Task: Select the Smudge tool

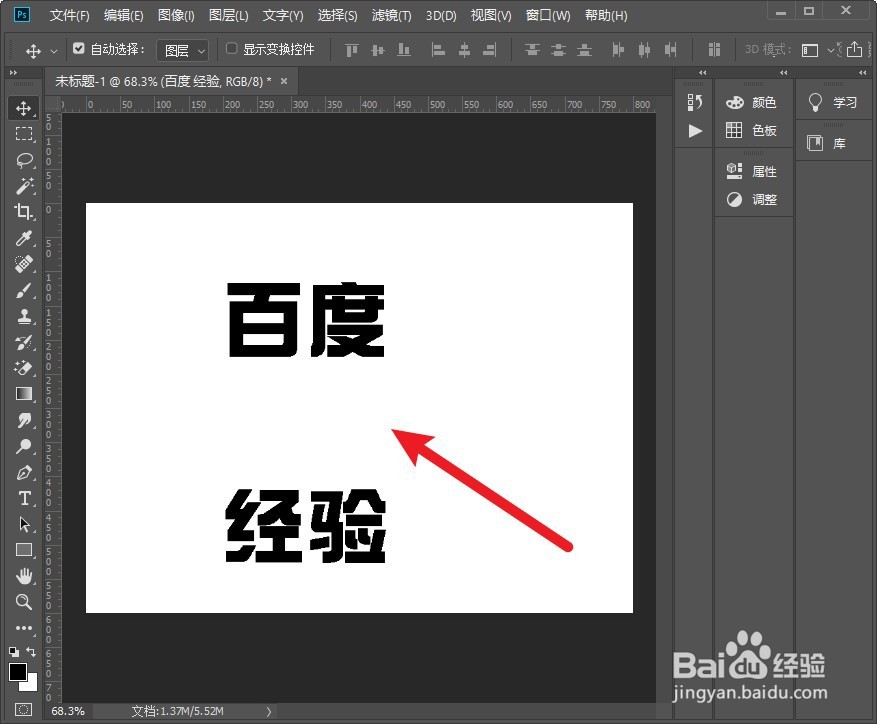Action: [x=23, y=420]
